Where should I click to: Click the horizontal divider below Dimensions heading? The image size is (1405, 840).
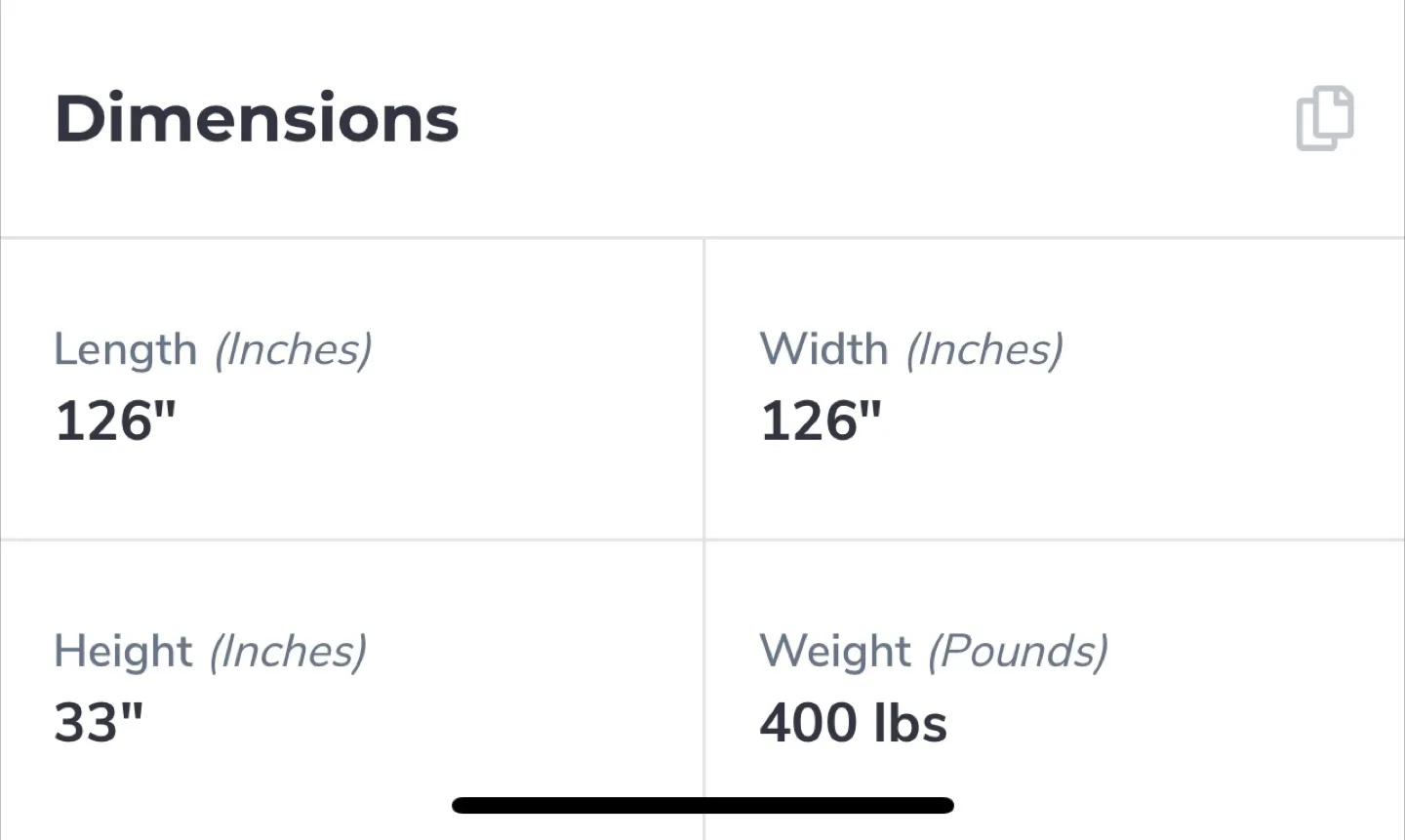click(702, 237)
